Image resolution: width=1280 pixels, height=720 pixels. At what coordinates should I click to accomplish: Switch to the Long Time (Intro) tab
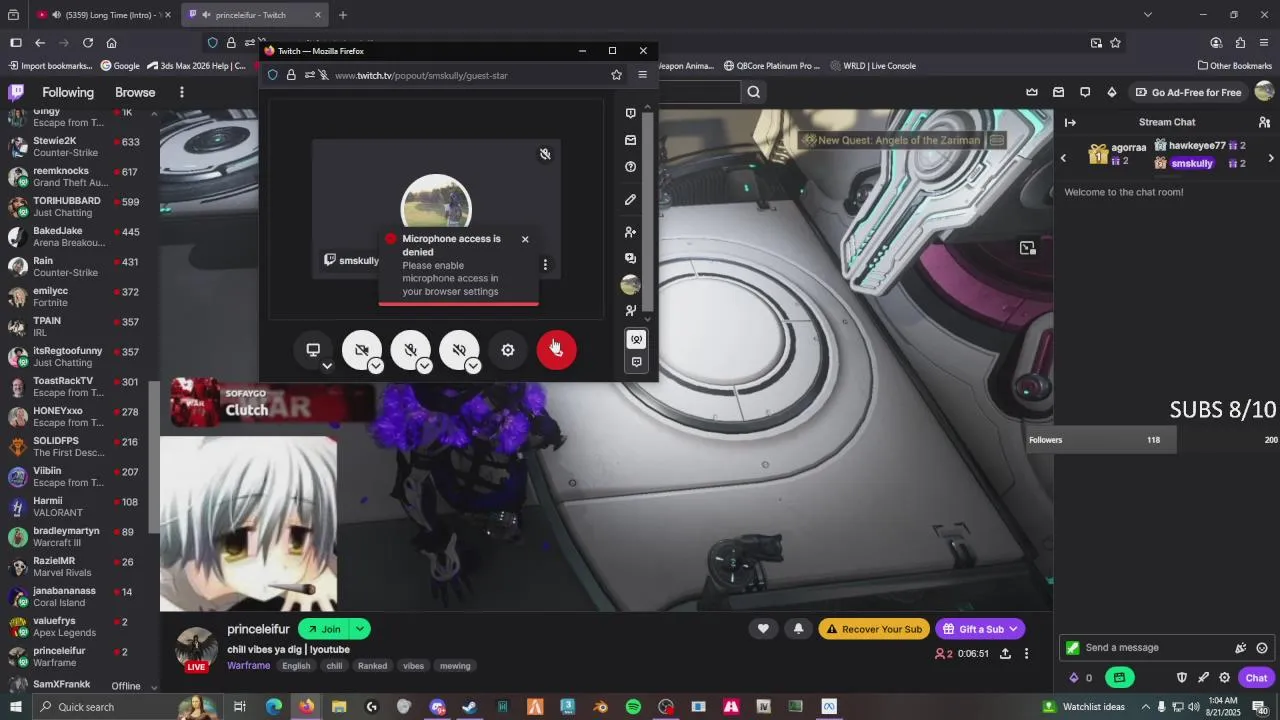[x=102, y=15]
